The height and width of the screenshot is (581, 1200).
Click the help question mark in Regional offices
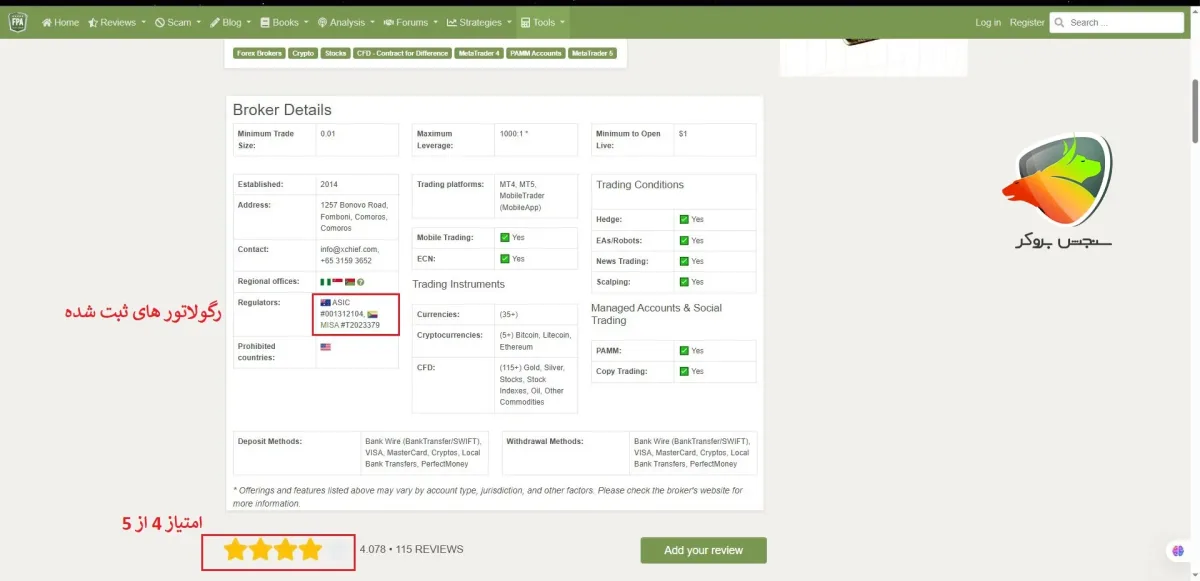[361, 282]
